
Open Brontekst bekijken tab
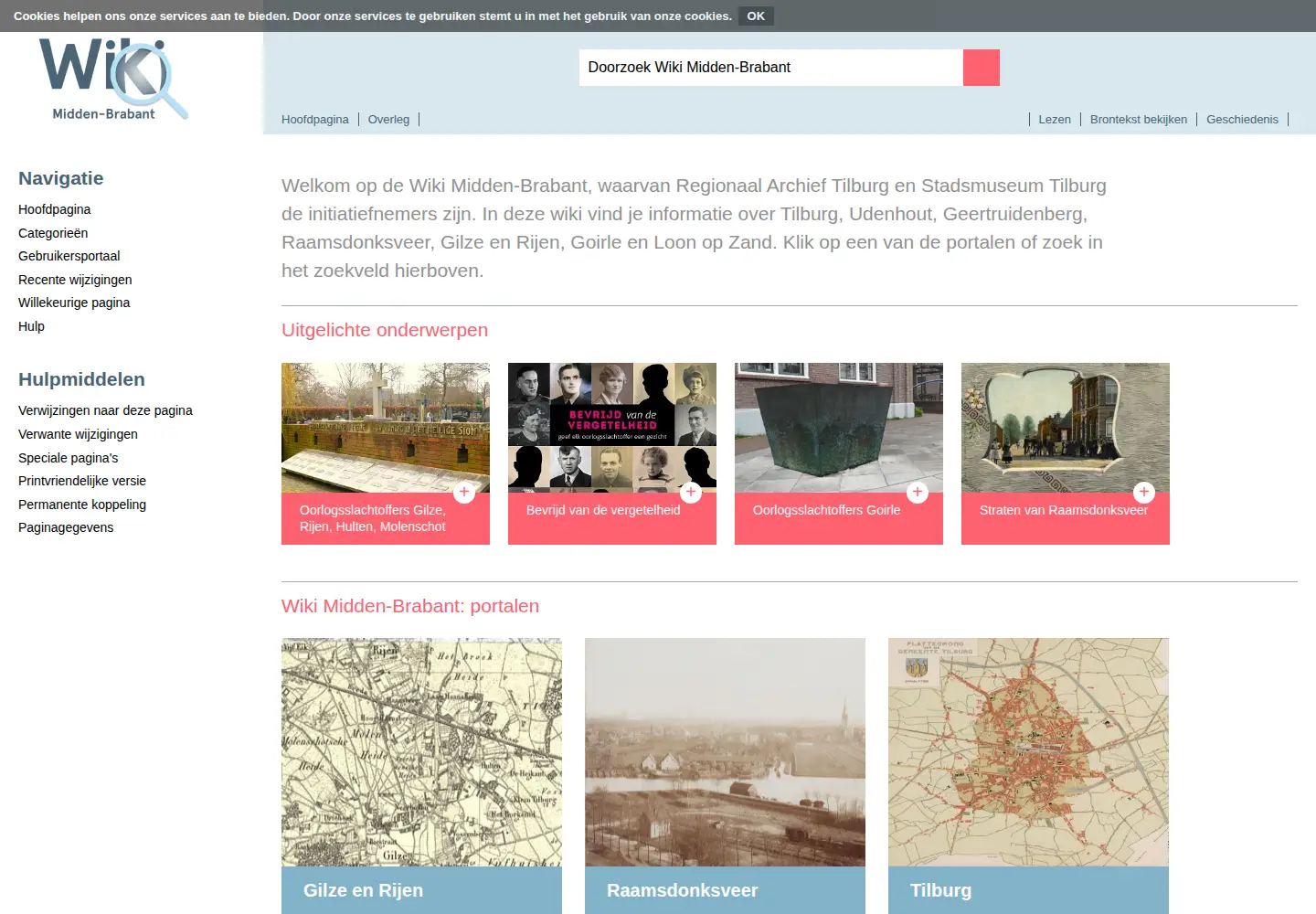[1139, 120]
